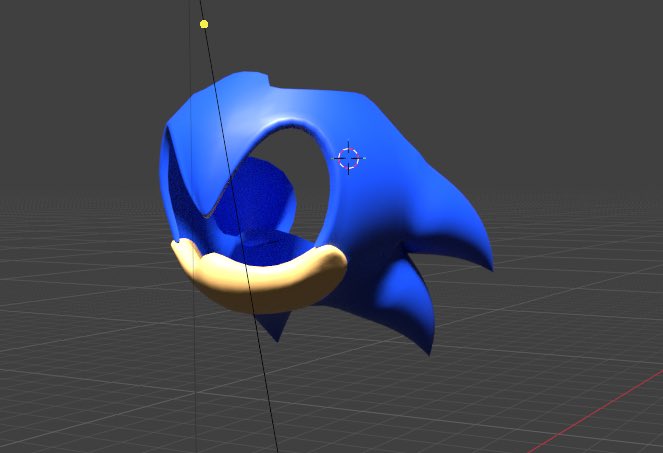Click the 3D cursor crosshair on the model
Image resolution: width=663 pixels, height=453 pixels.
(348, 158)
